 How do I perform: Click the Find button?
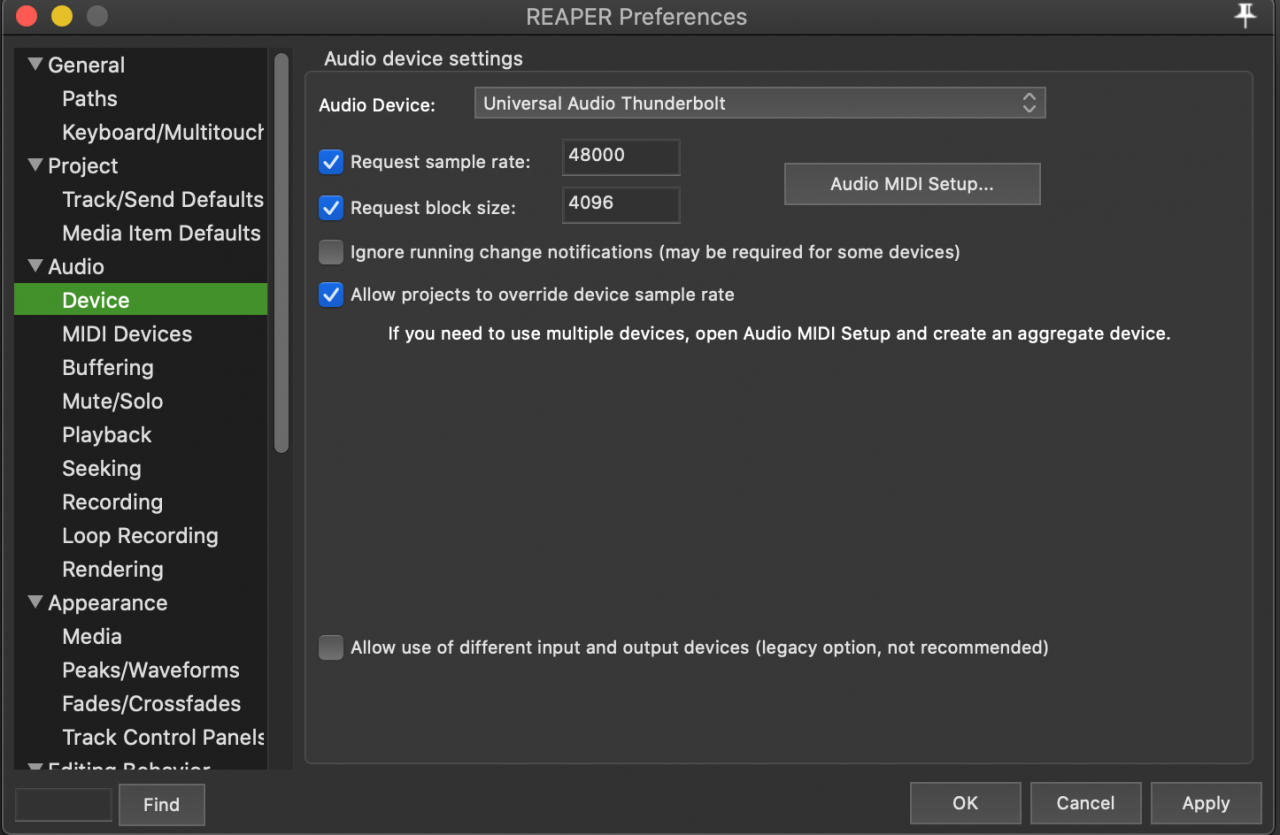pyautogui.click(x=161, y=804)
